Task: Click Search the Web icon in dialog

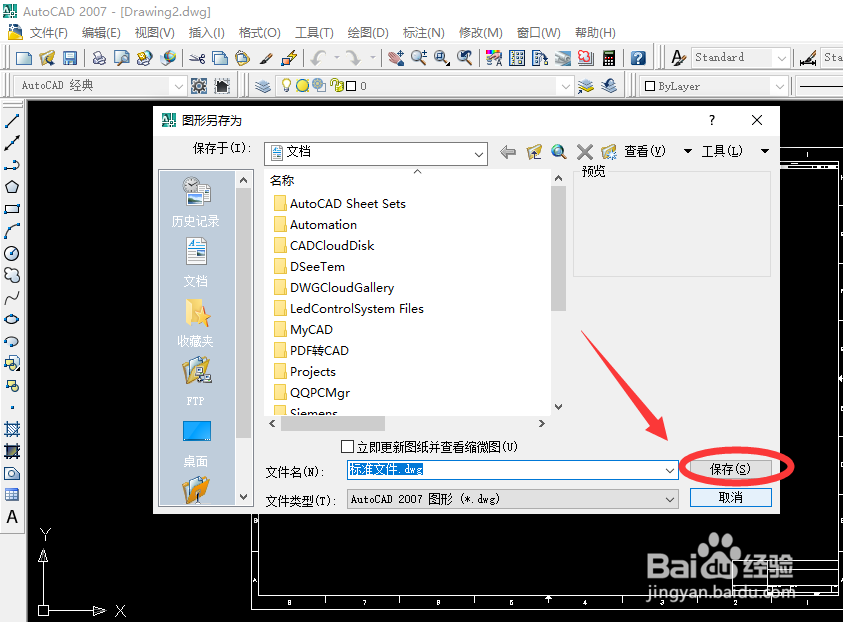Action: 559,152
